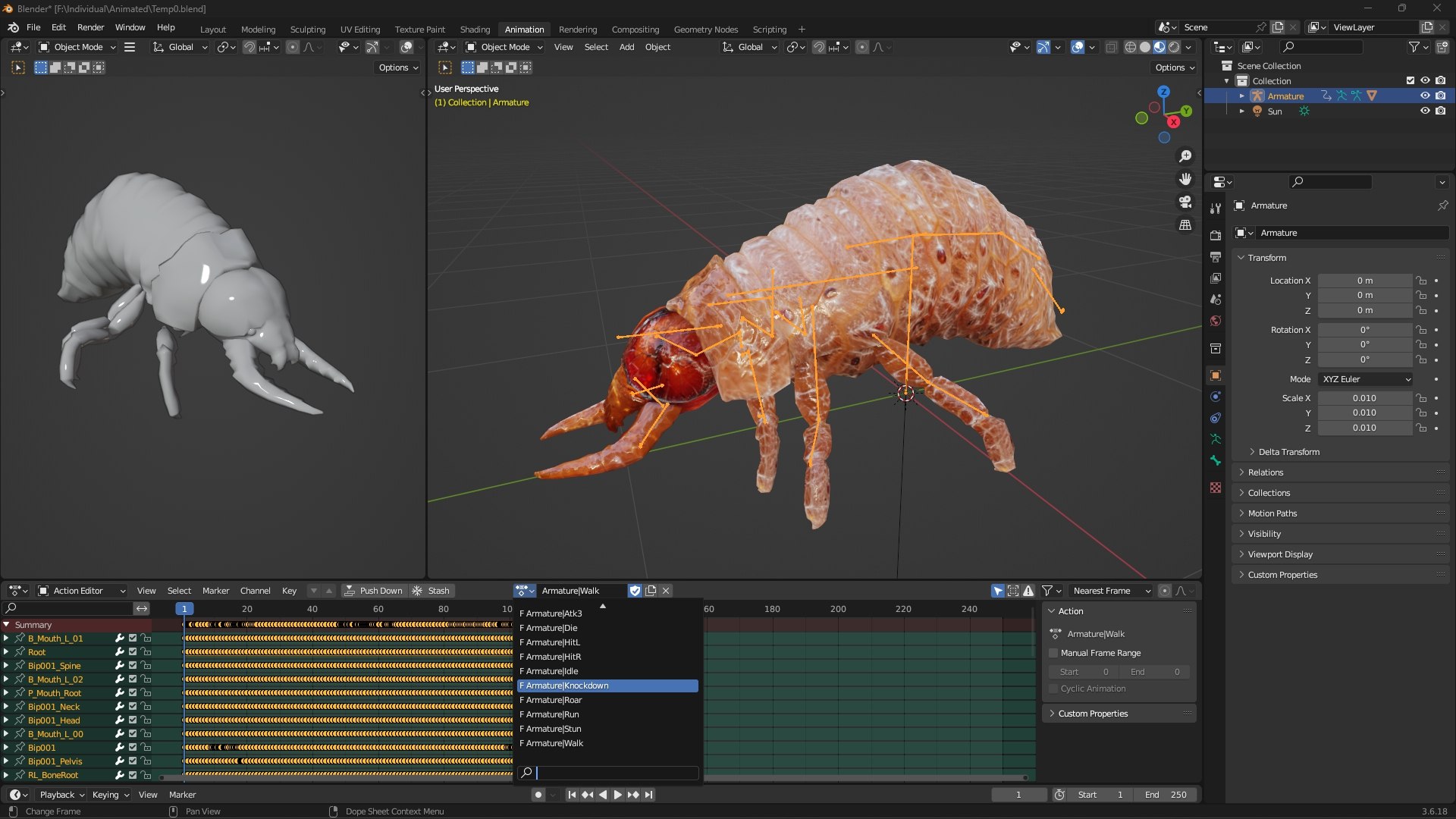The height and width of the screenshot is (819, 1456).
Task: Uncheck Collection exclude checkbox in outliner
Action: 1410,80
